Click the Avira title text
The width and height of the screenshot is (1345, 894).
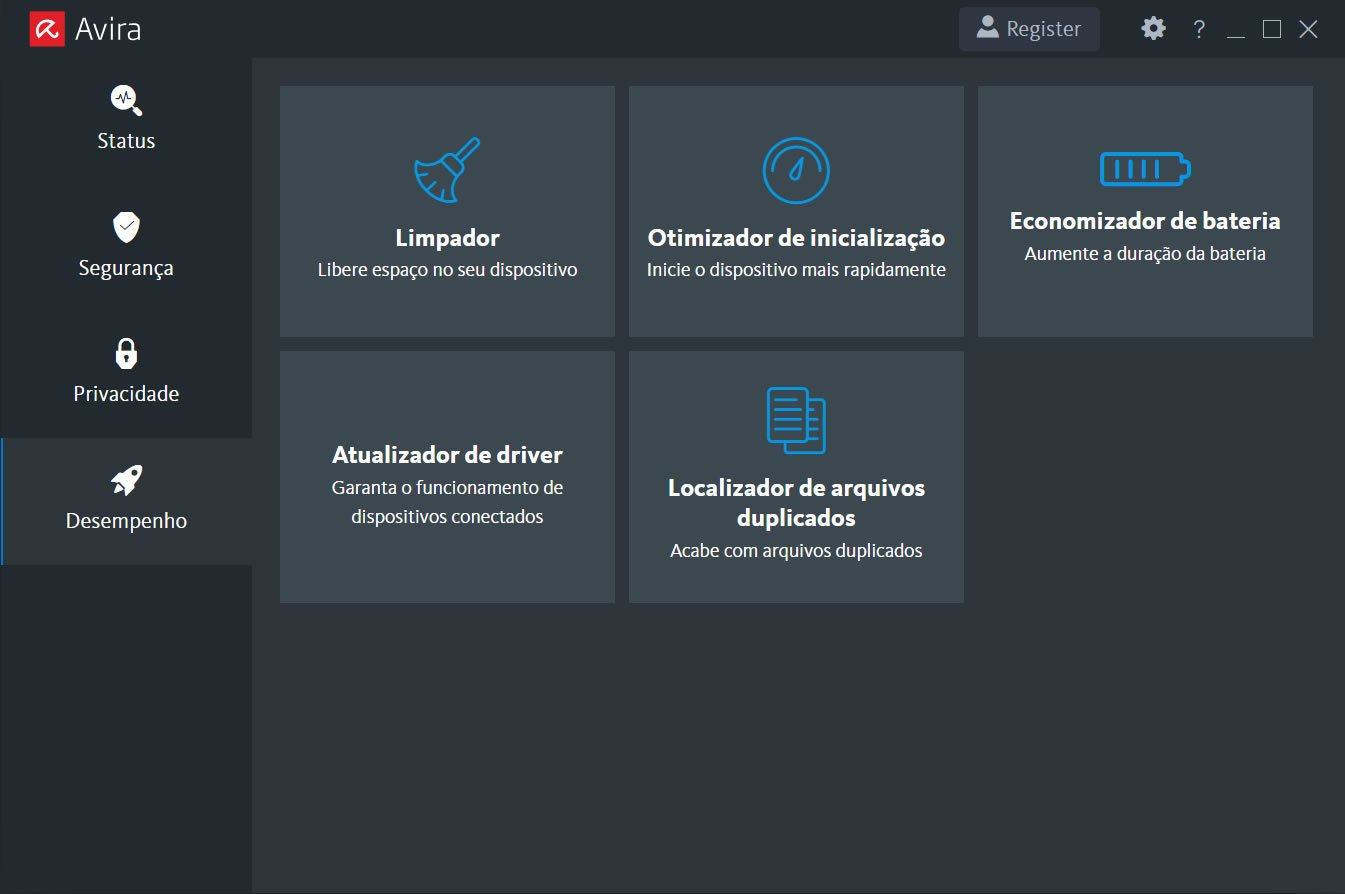pyautogui.click(x=108, y=29)
